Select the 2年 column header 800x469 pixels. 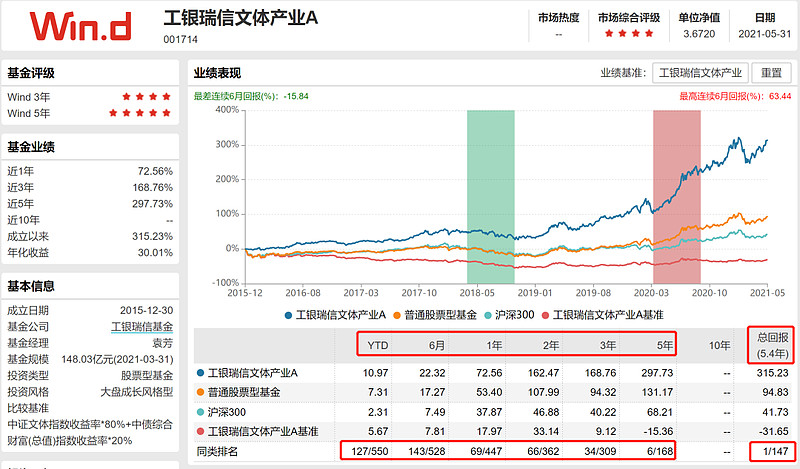click(x=551, y=345)
